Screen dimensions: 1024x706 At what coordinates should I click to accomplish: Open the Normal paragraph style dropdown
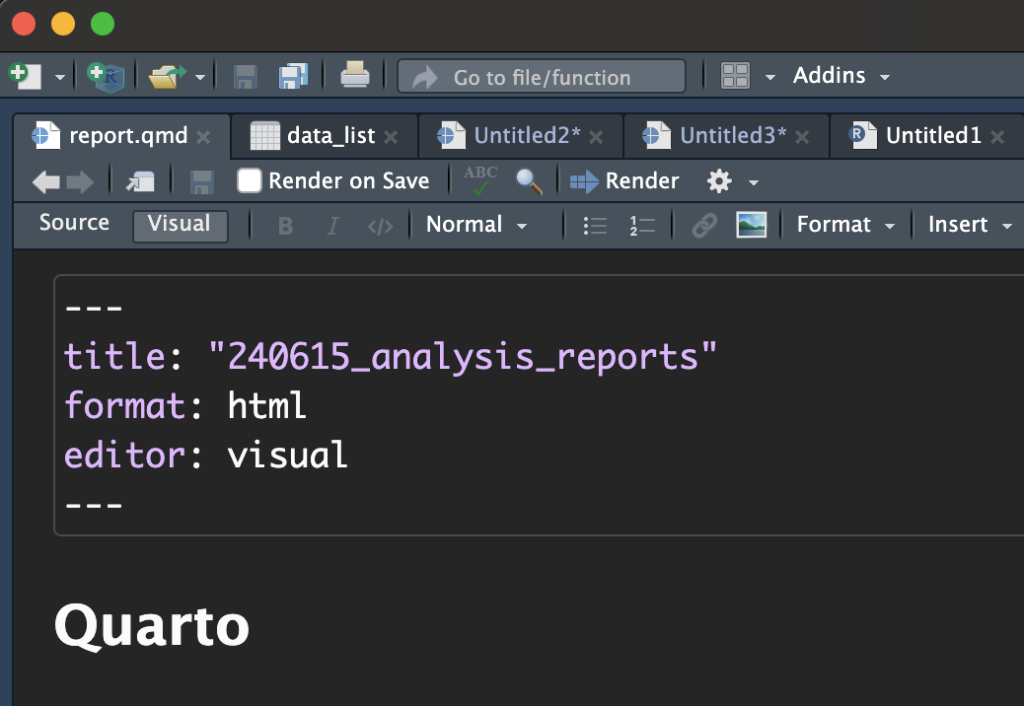coord(476,225)
